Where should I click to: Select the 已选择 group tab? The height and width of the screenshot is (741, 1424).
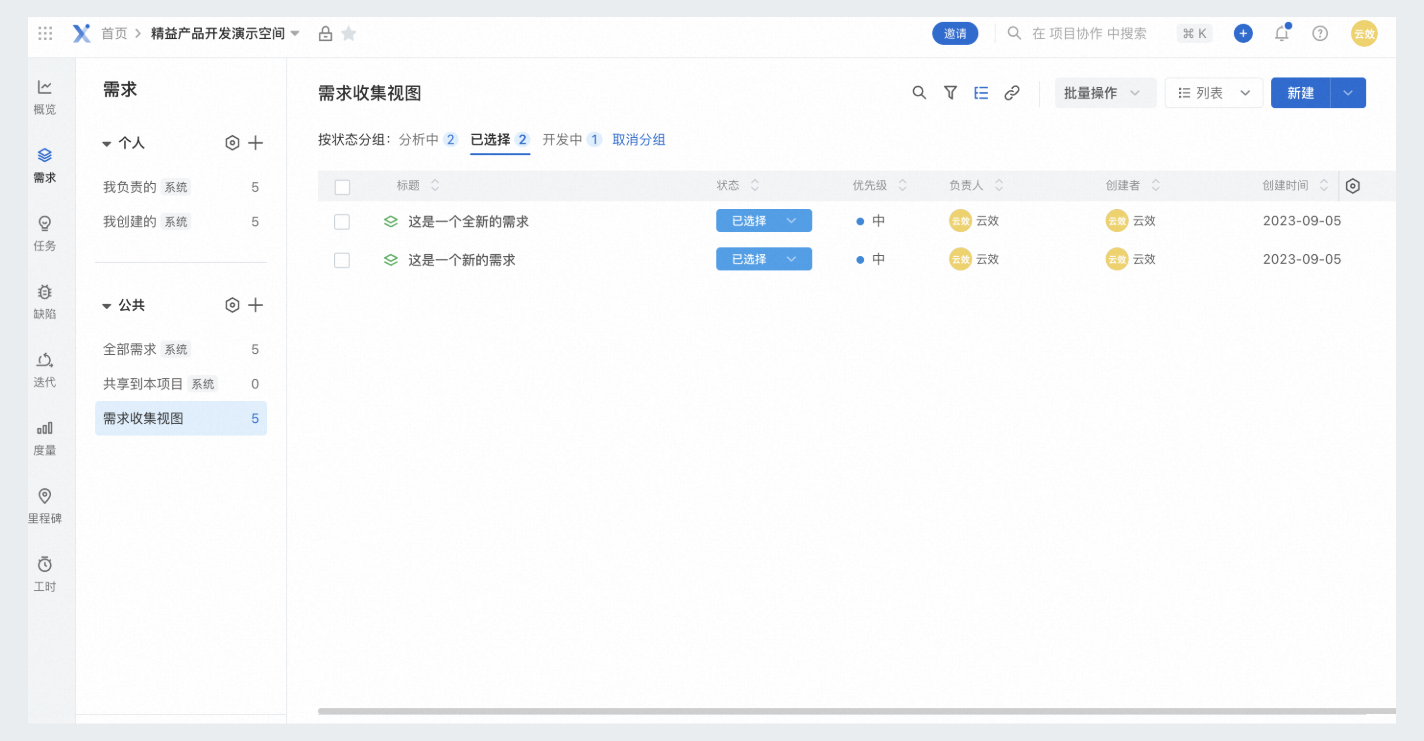coord(500,140)
